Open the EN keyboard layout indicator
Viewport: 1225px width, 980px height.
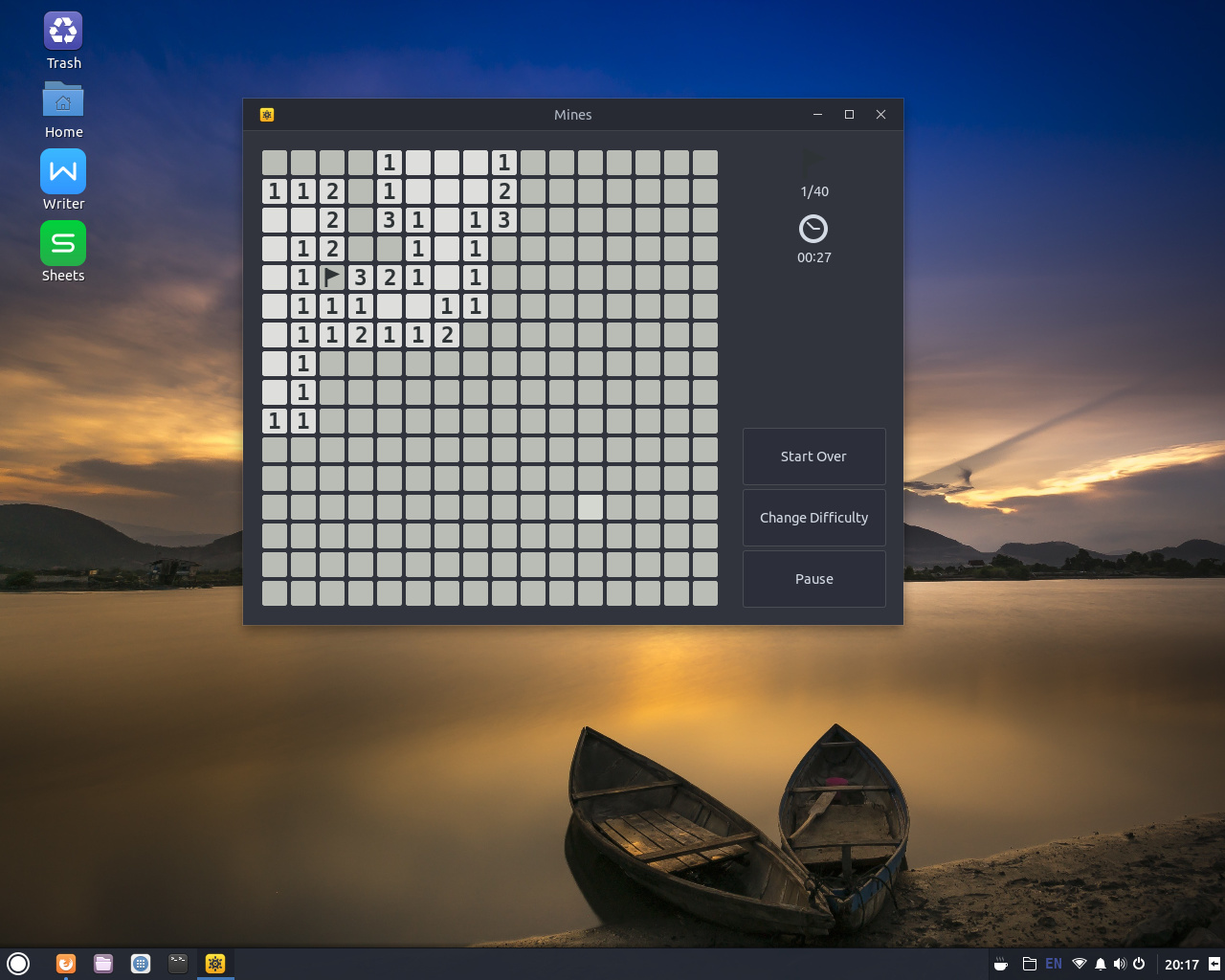(x=1054, y=964)
